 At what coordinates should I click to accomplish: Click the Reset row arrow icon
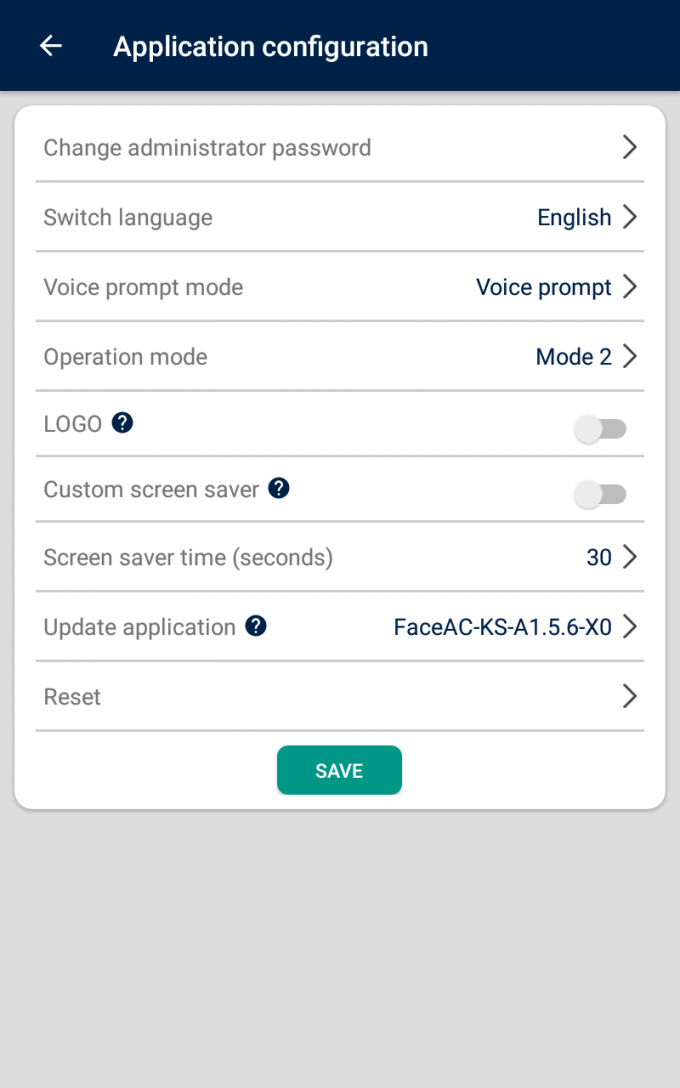(629, 696)
